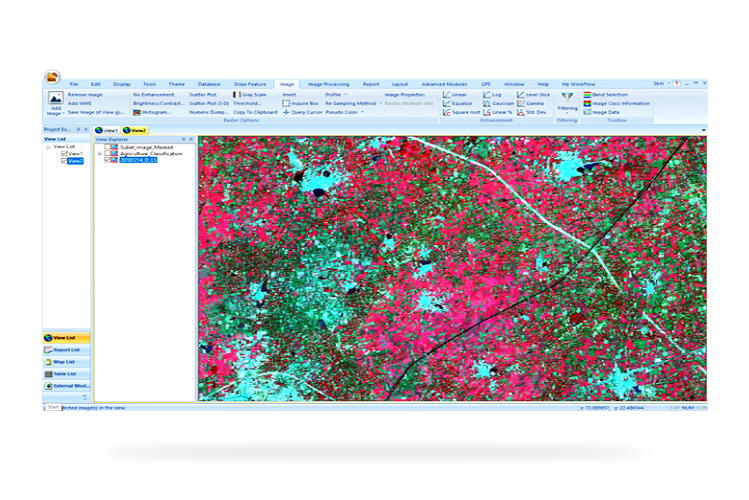Toggle 20181214_D_LS layer checkbox
The image size is (749, 500).
pos(107,160)
